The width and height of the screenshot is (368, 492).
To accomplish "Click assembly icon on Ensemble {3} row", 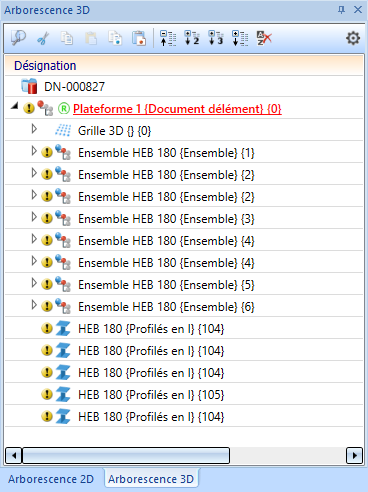I will pos(63,218).
